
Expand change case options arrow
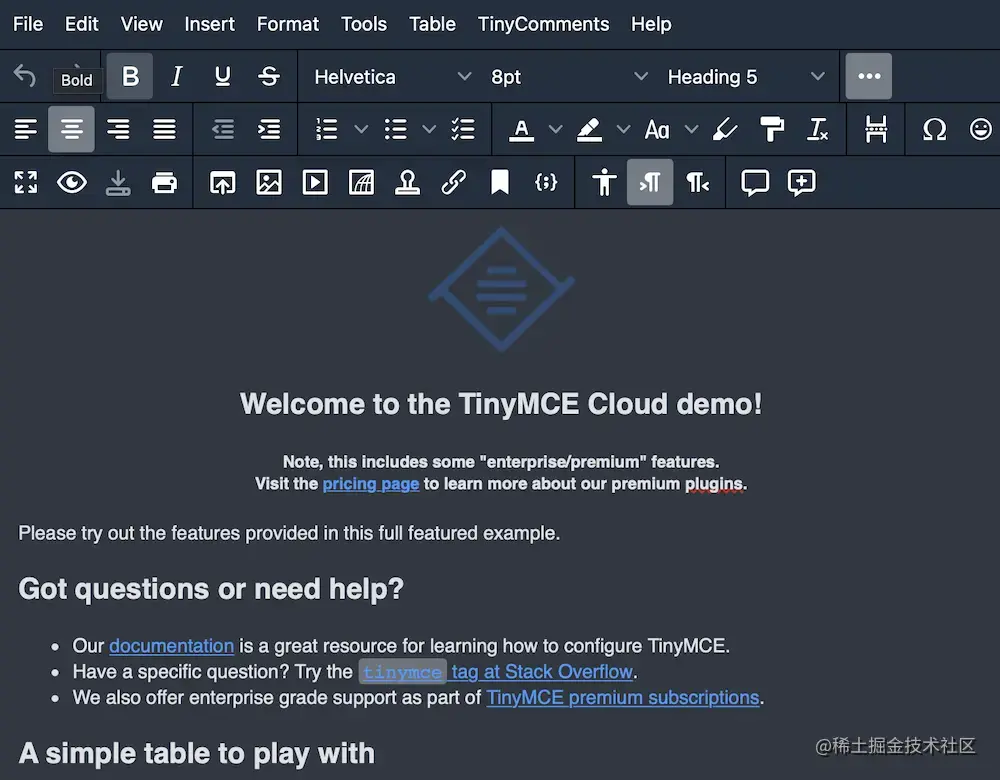coord(691,129)
